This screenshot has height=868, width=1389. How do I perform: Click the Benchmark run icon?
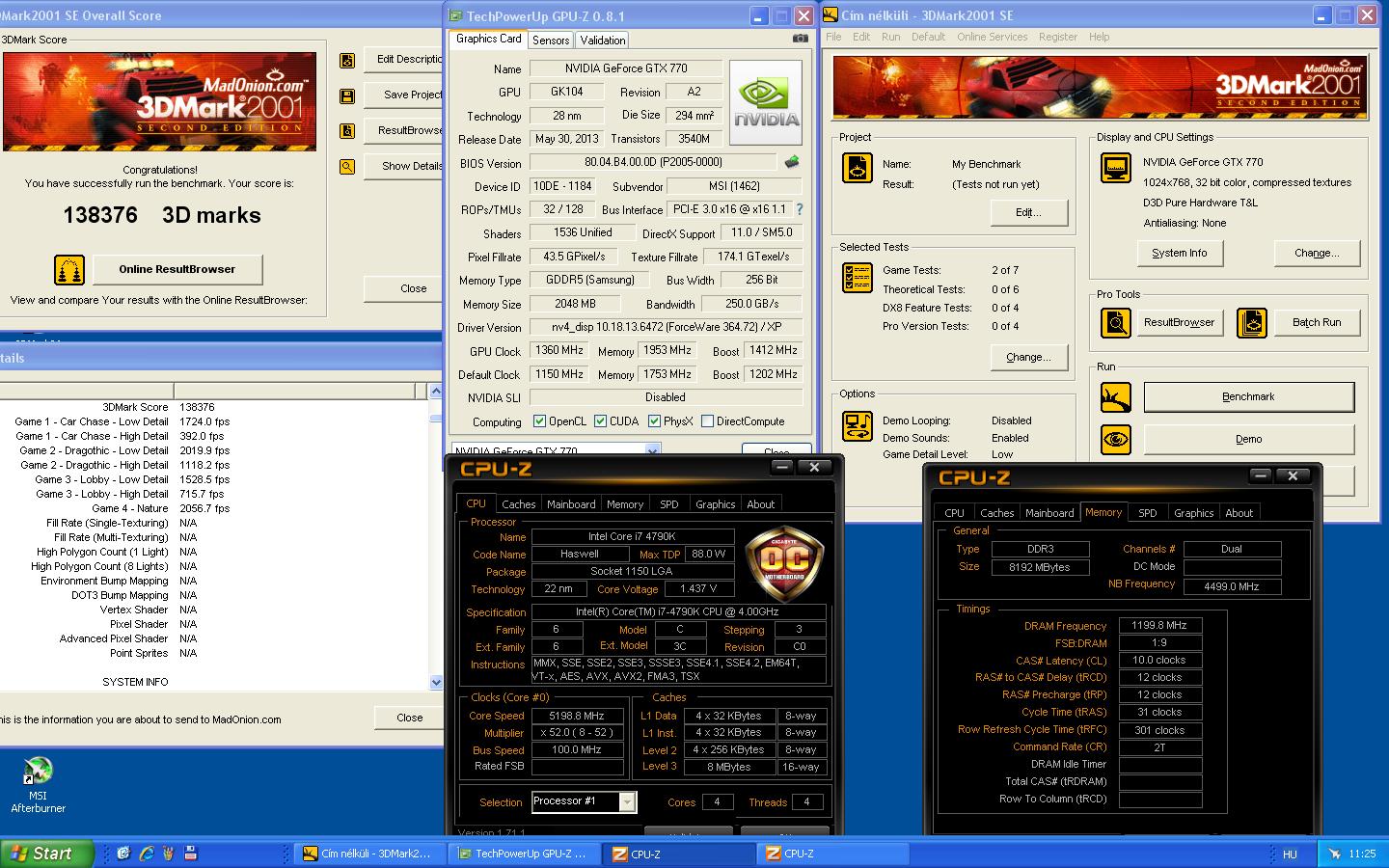tap(1116, 397)
